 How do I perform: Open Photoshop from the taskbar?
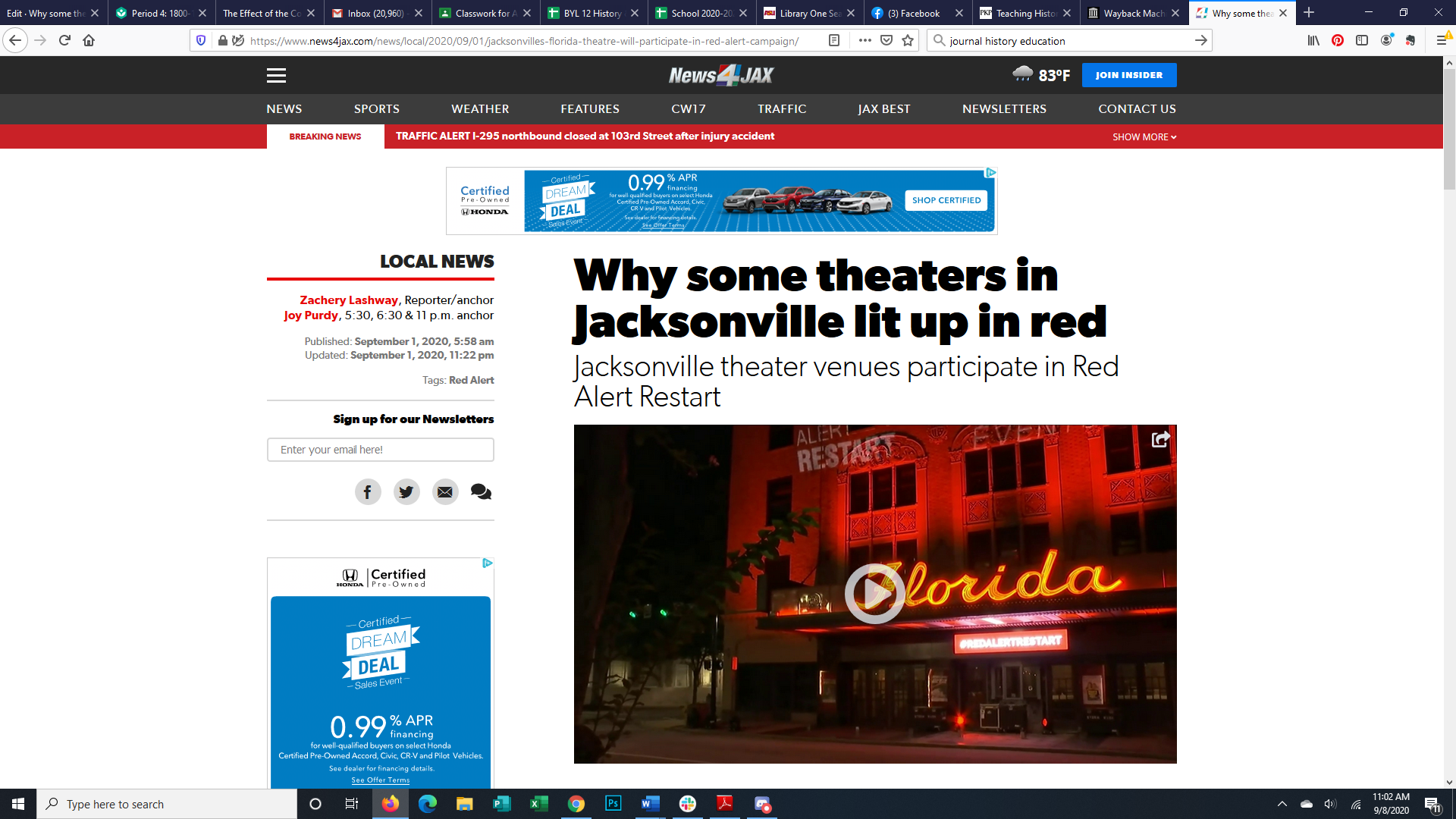tap(613, 804)
